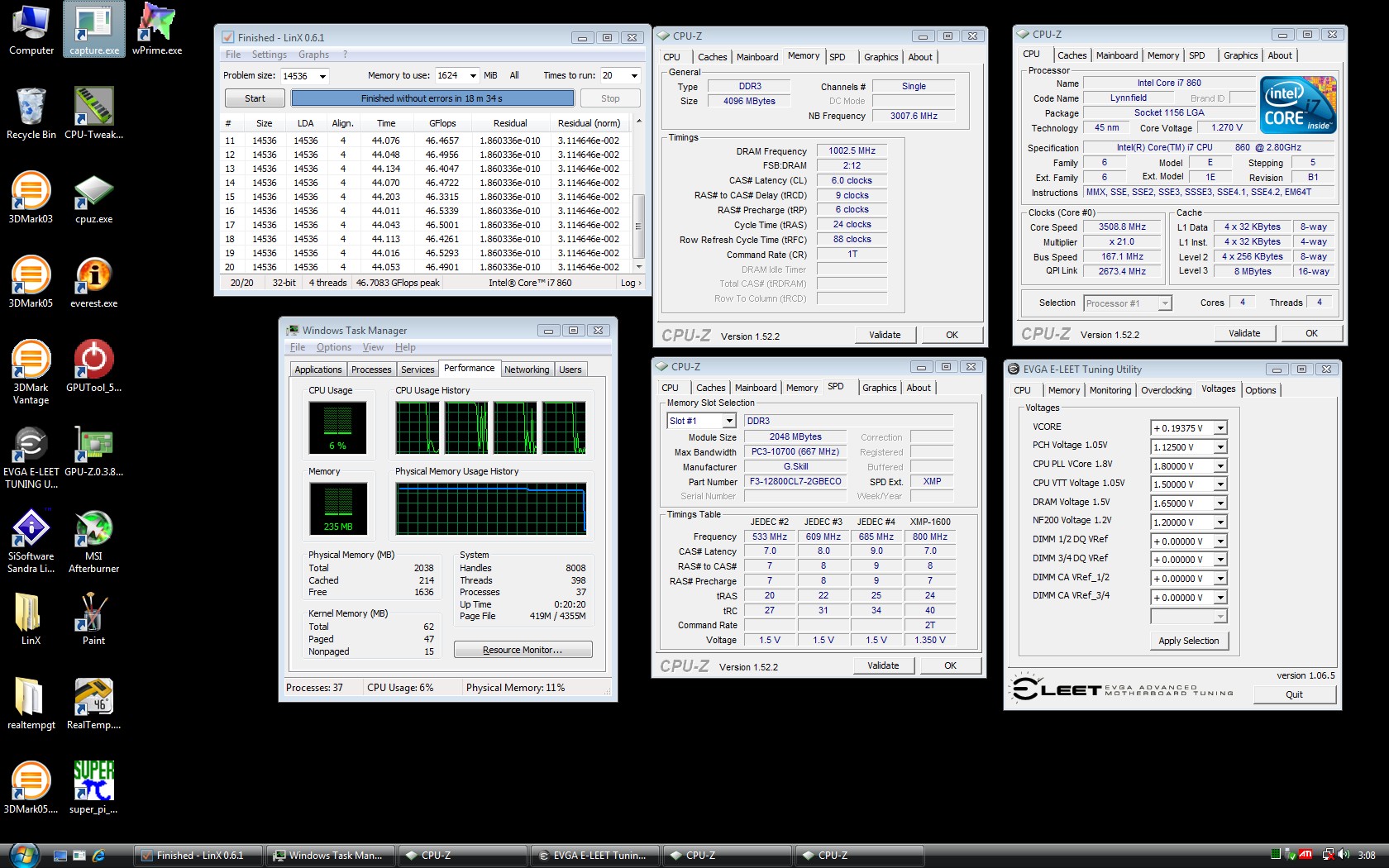Switch to EVGA E-LEET via taskbar button
The width and height of the screenshot is (1389, 868).
595,856
